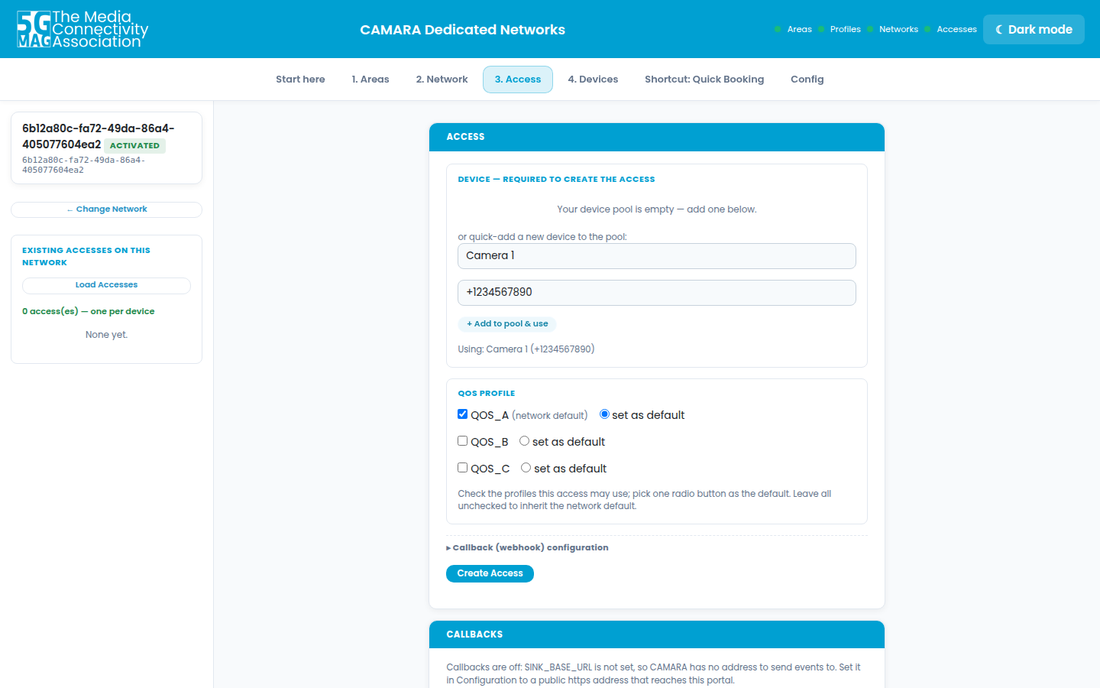Screen dimensions: 1100x688
Task: Select the 3. Access tab
Action: pos(518,79)
